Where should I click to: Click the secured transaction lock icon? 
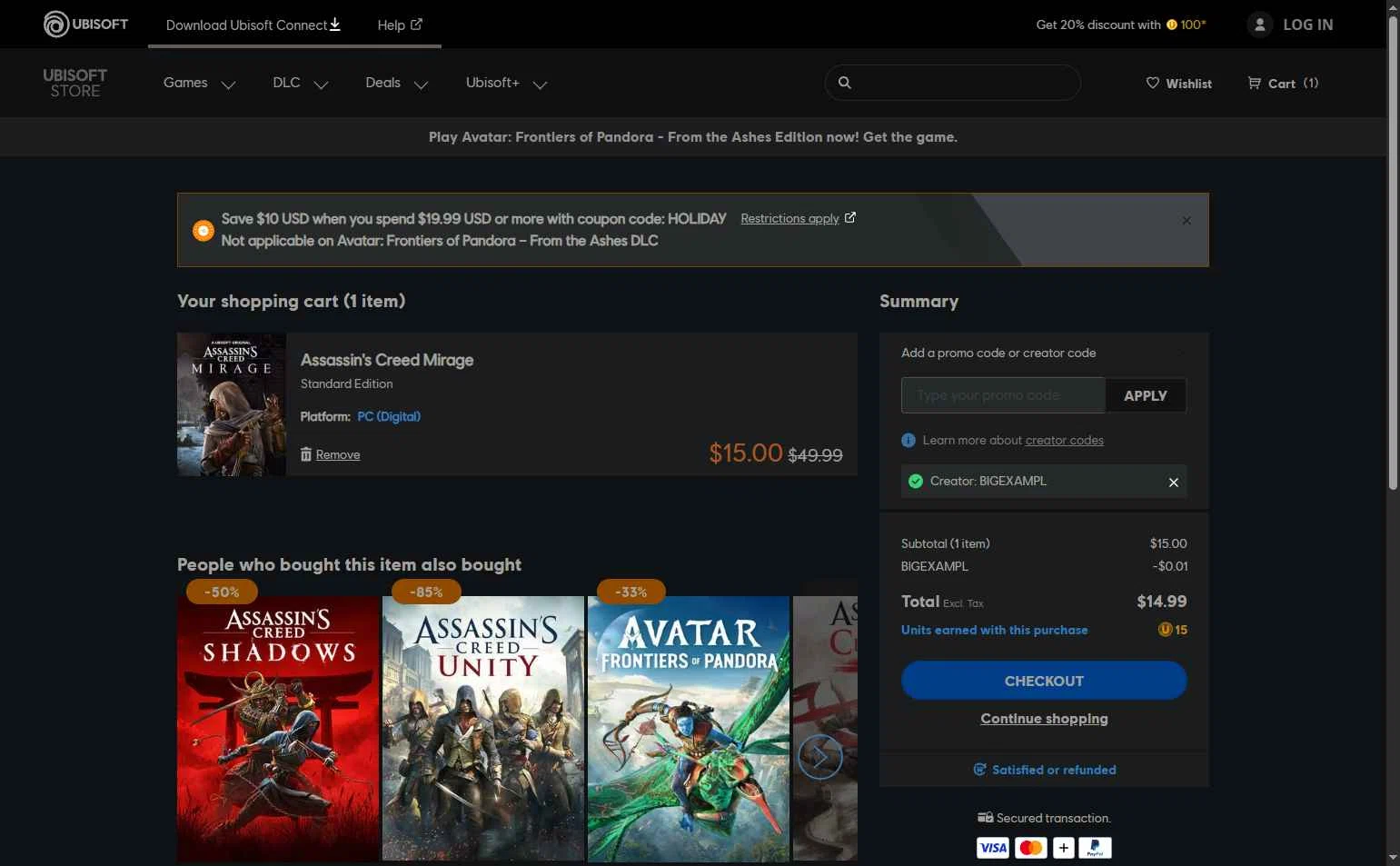point(985,818)
